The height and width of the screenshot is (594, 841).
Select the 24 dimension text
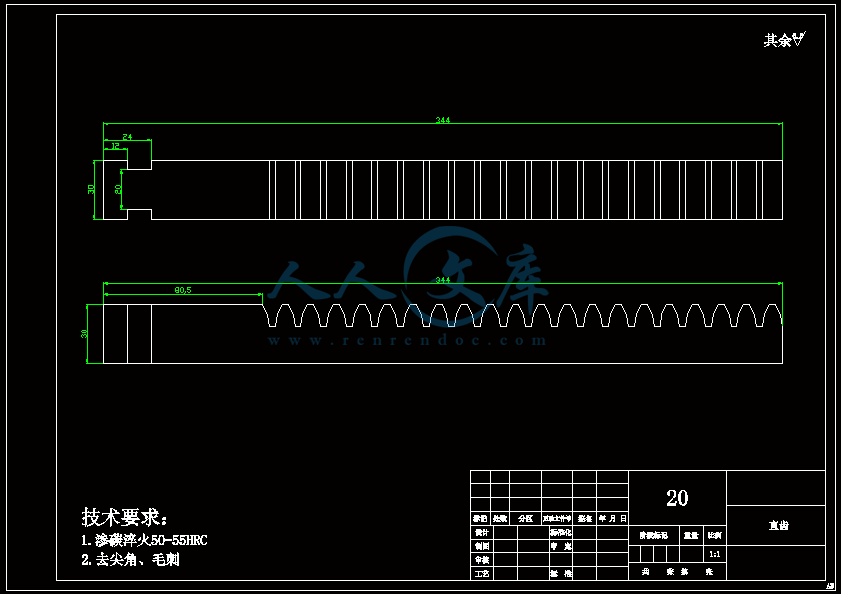point(127,137)
